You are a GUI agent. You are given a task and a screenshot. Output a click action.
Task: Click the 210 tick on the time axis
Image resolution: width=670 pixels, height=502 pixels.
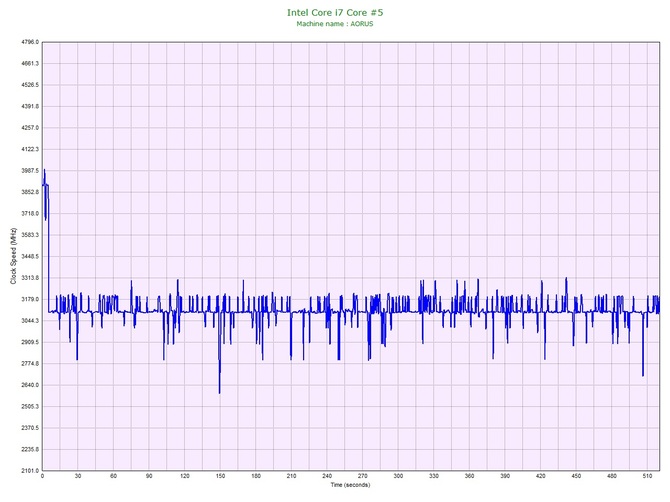coord(291,476)
